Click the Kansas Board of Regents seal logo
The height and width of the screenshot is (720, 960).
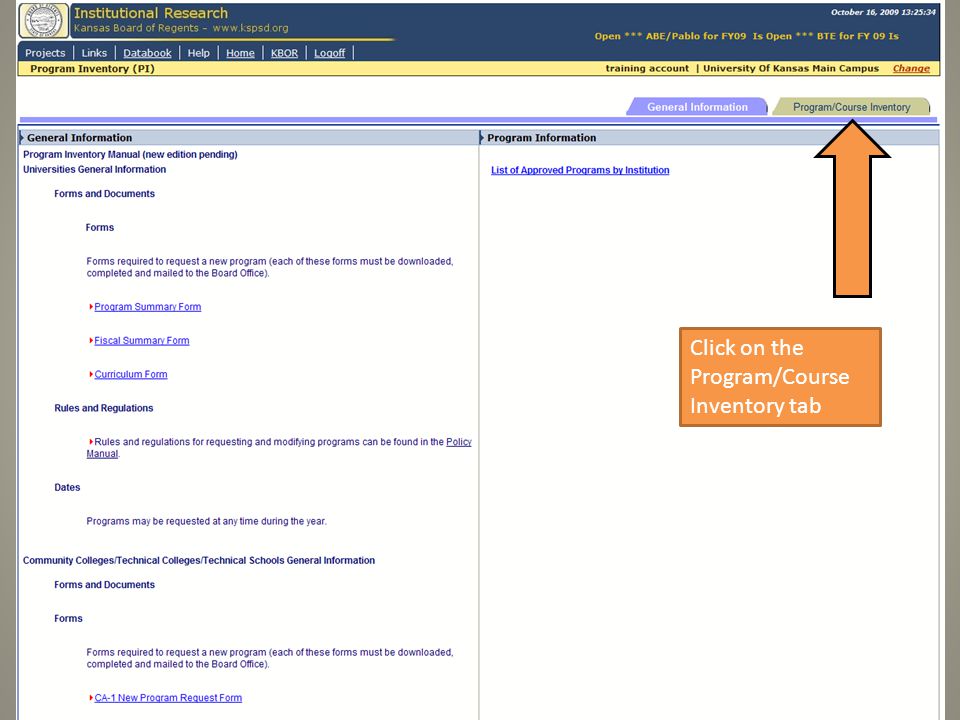[43, 21]
